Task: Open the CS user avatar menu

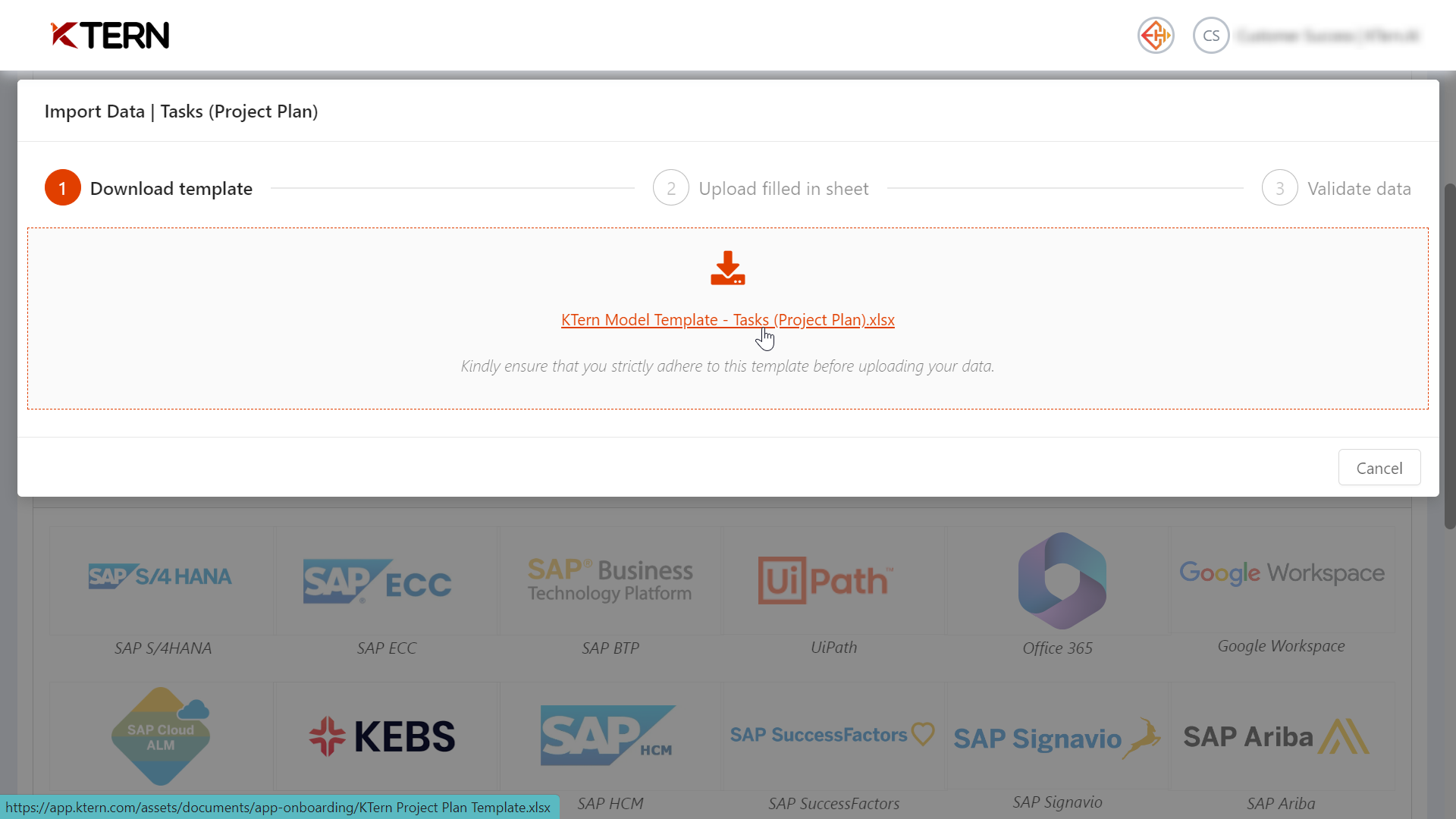Action: click(1211, 35)
